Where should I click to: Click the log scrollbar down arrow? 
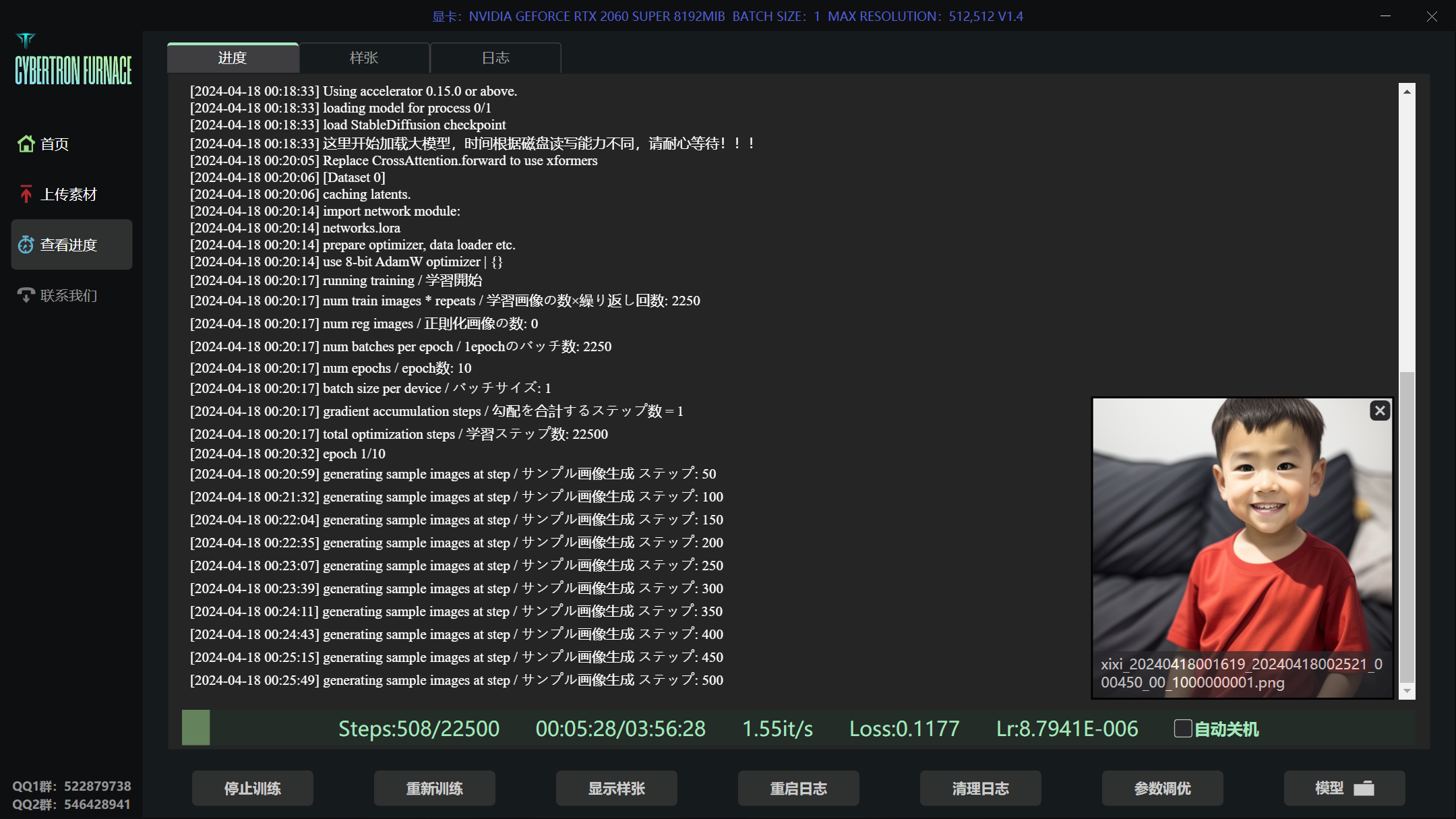1407,691
